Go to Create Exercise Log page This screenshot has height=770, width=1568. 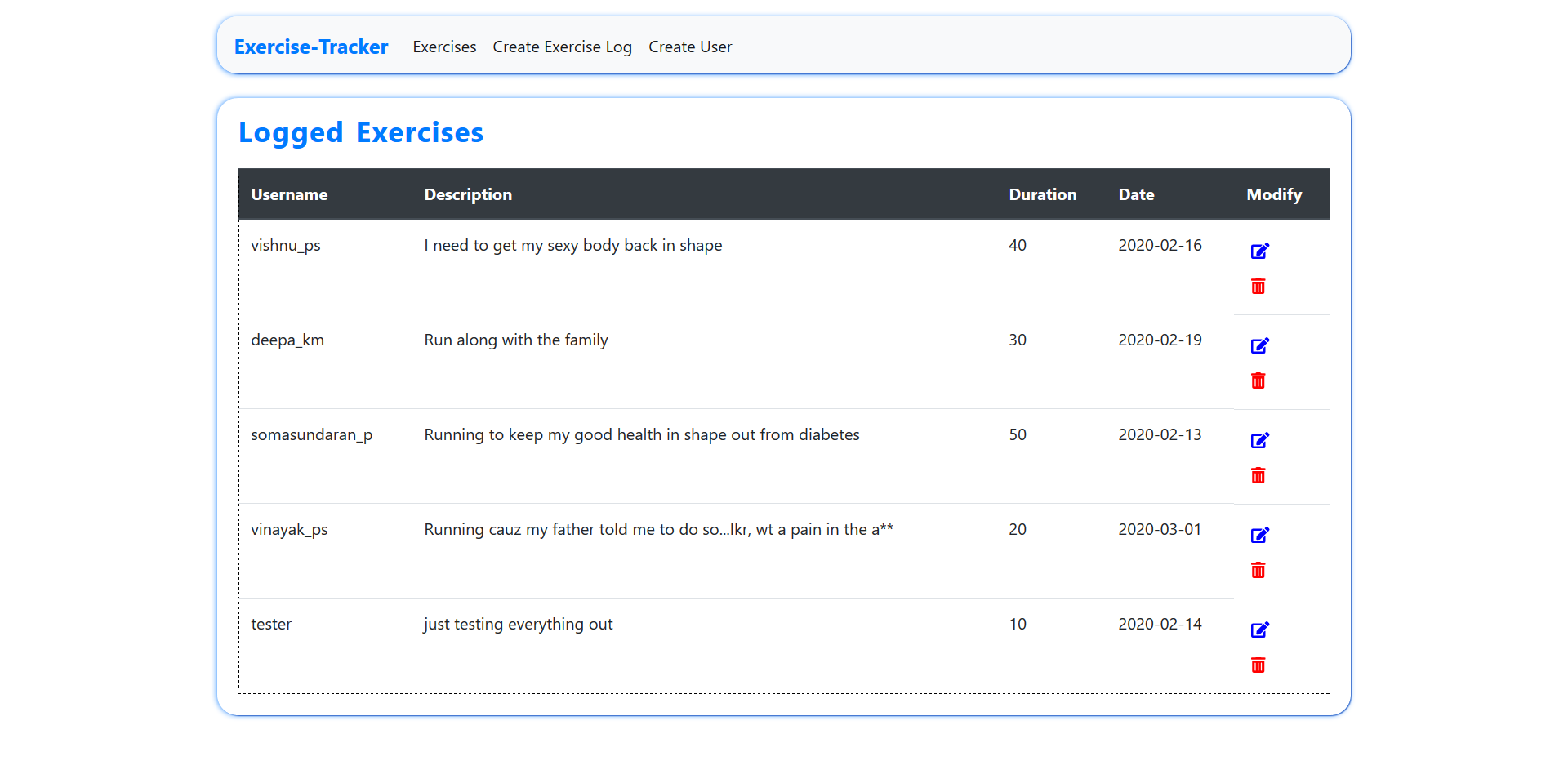click(562, 47)
